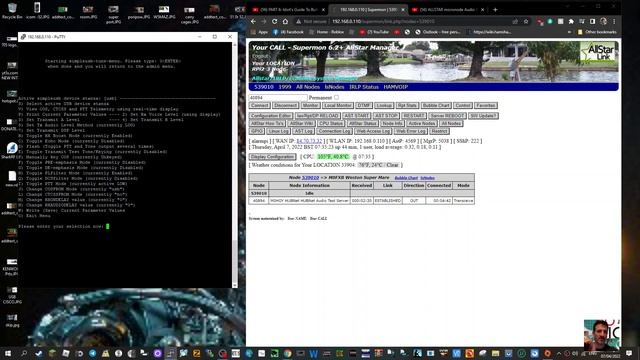Screen dimensions: 640x360
Task: Open Windows taskbar search icon
Action: [24, 353]
